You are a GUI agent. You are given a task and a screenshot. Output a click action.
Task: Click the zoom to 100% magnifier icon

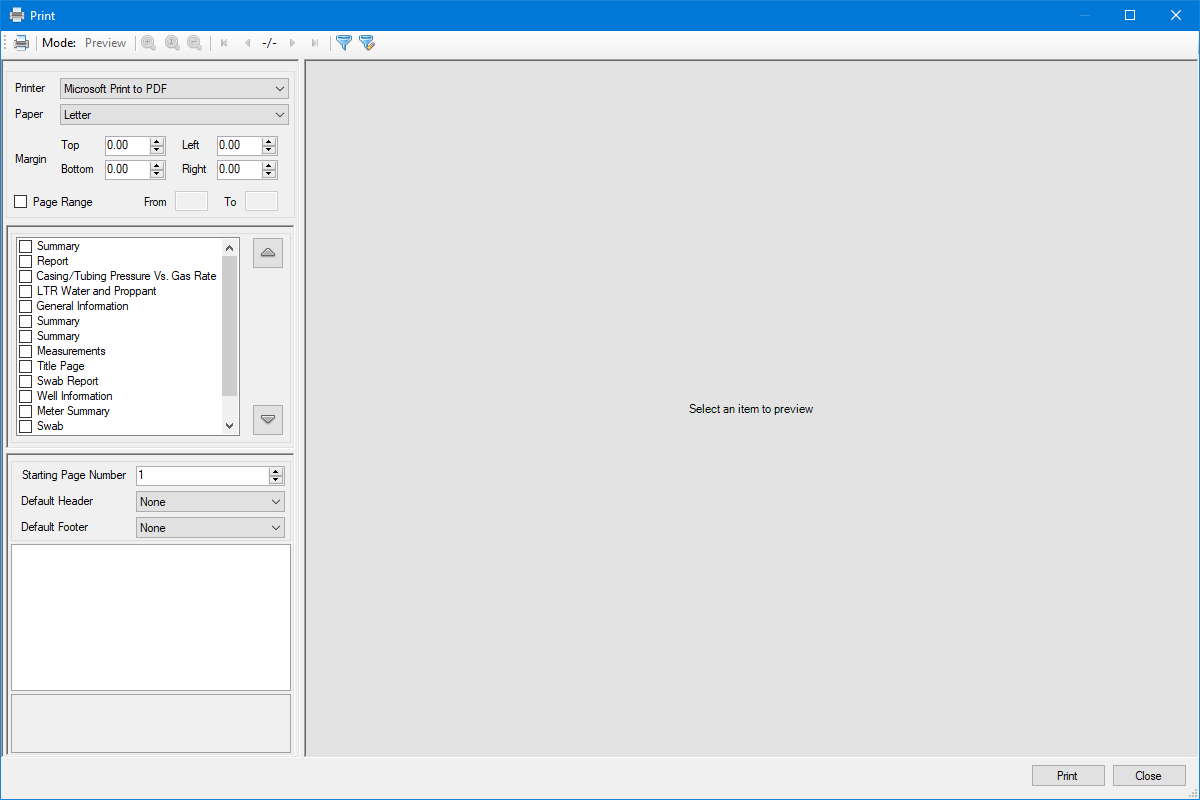[172, 43]
